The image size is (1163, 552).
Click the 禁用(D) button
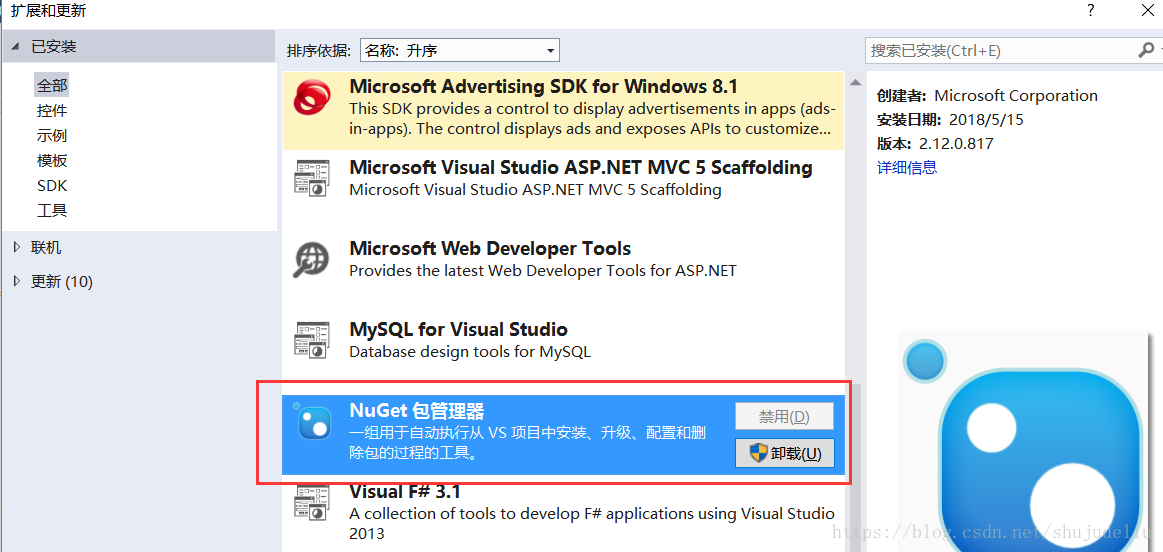(x=785, y=416)
